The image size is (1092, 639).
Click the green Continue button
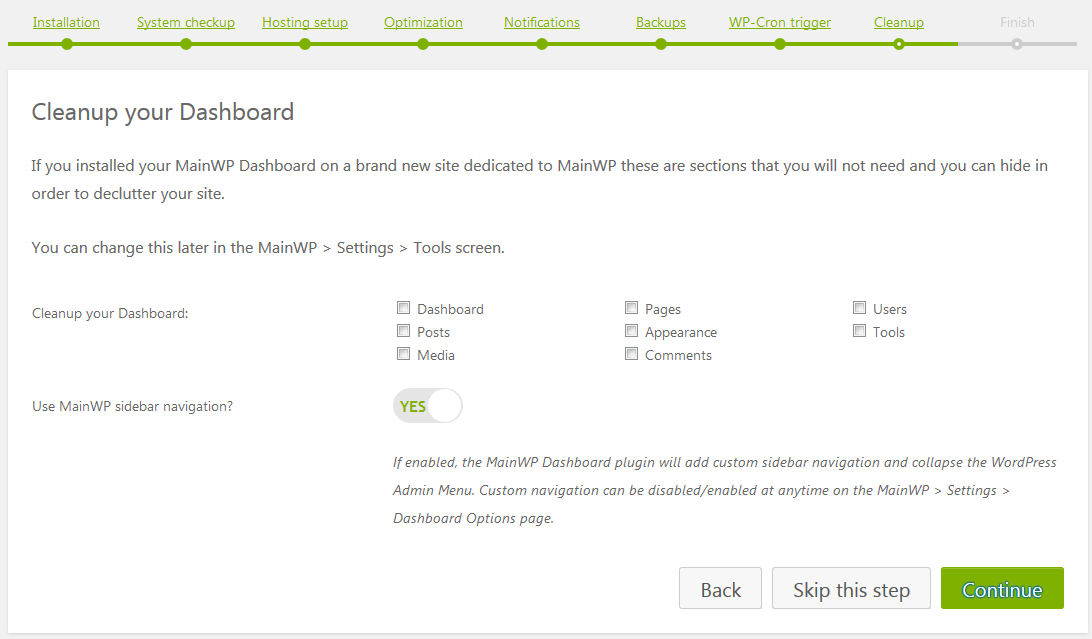tap(1002, 589)
